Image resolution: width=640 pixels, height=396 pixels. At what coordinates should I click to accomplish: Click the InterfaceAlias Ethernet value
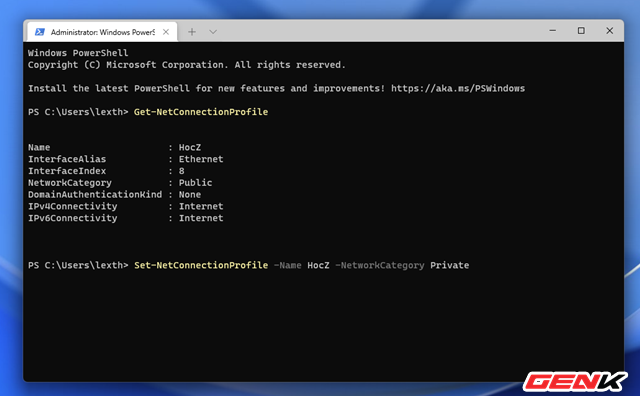tap(201, 159)
